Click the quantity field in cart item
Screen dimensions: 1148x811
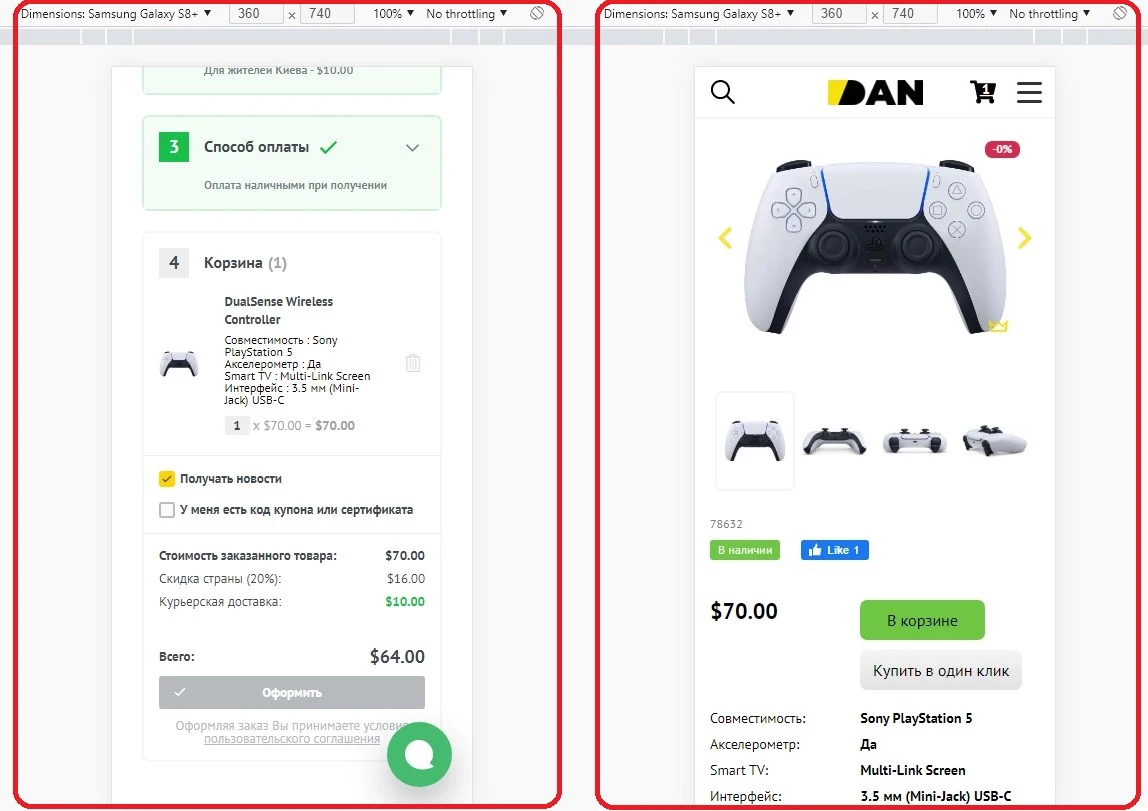[x=236, y=425]
